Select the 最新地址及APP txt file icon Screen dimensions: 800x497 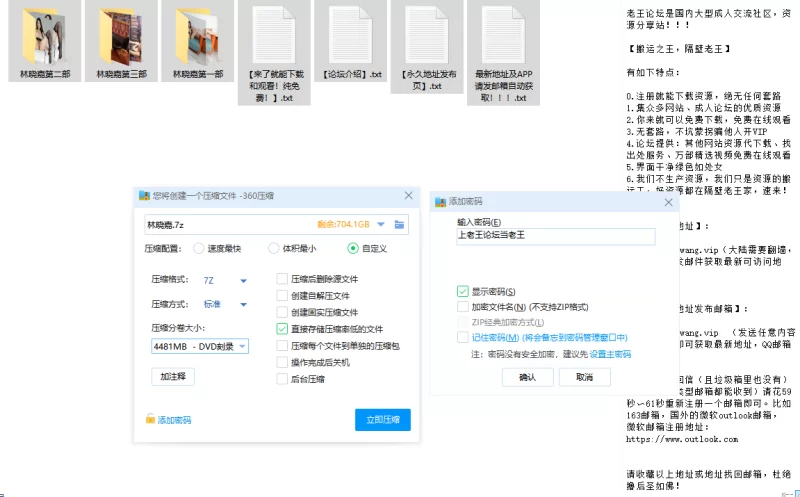pos(503,36)
